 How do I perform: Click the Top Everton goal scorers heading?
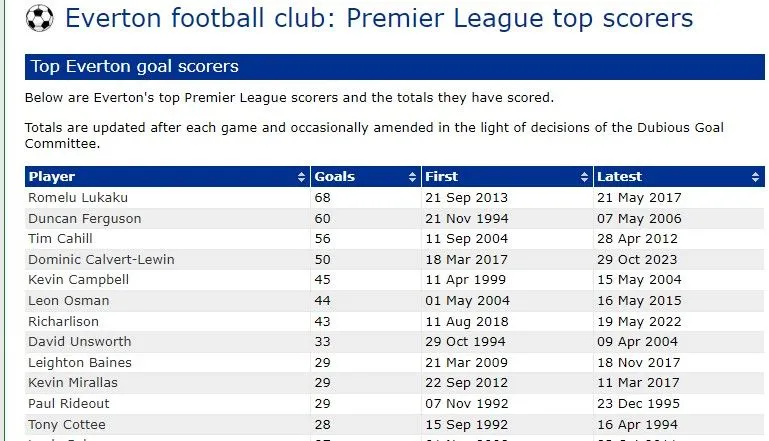point(135,67)
